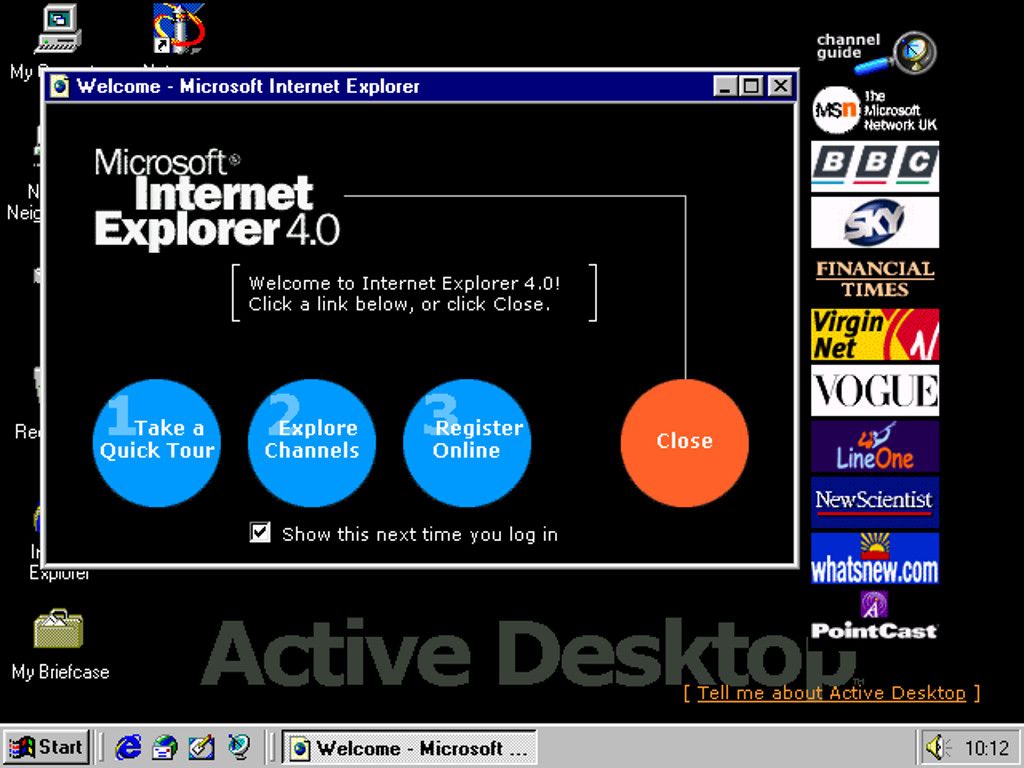Click 'Show this next time you log in' text
The width and height of the screenshot is (1024, 768).
420,534
